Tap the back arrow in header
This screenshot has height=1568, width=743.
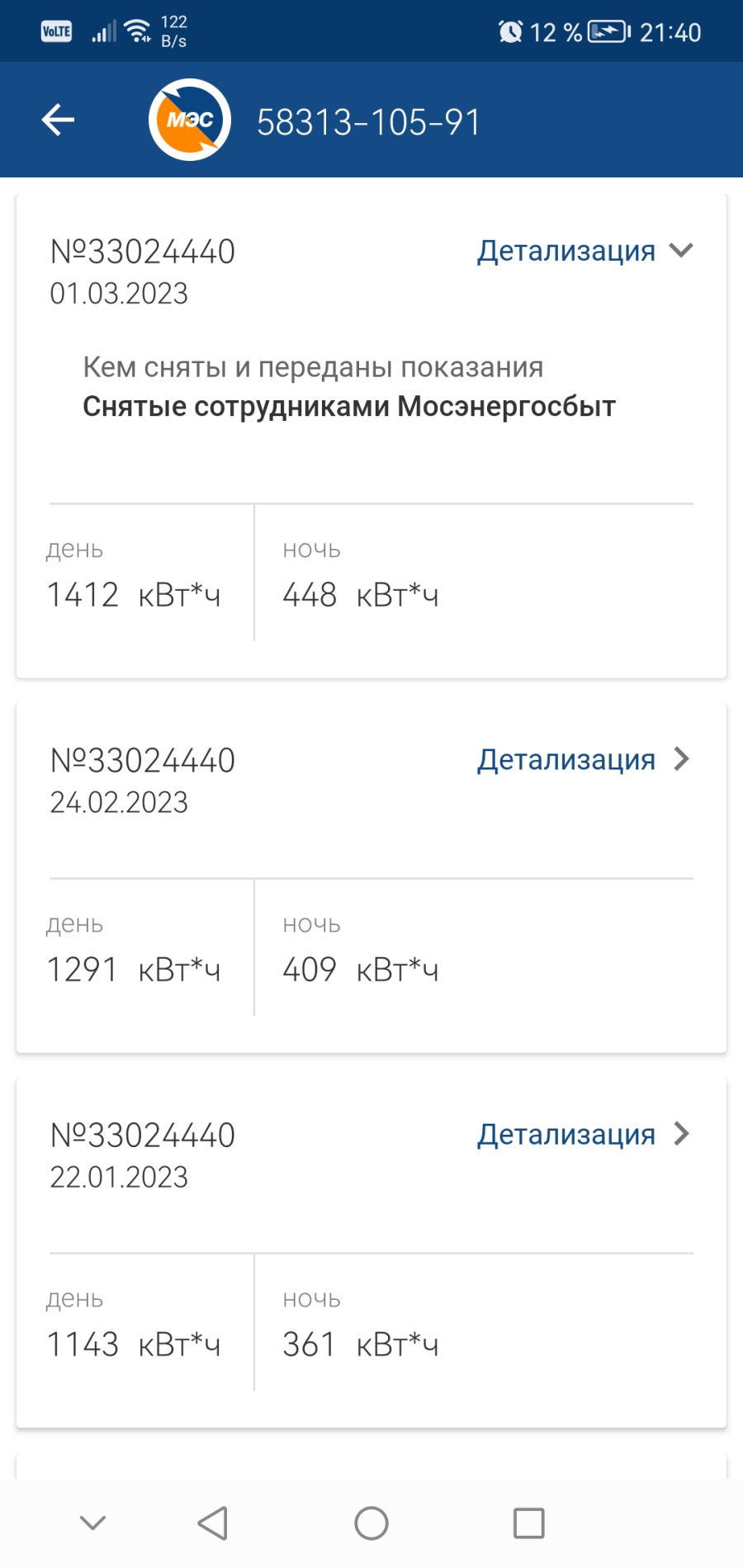pos(58,120)
